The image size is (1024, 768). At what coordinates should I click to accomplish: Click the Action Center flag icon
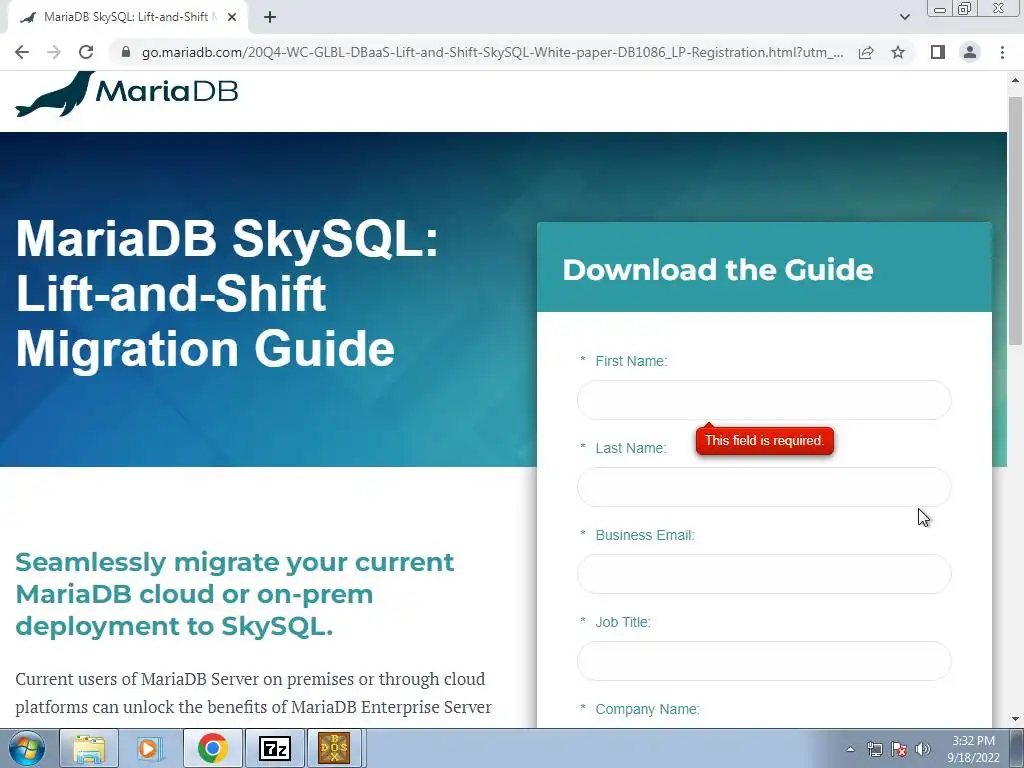(899, 749)
